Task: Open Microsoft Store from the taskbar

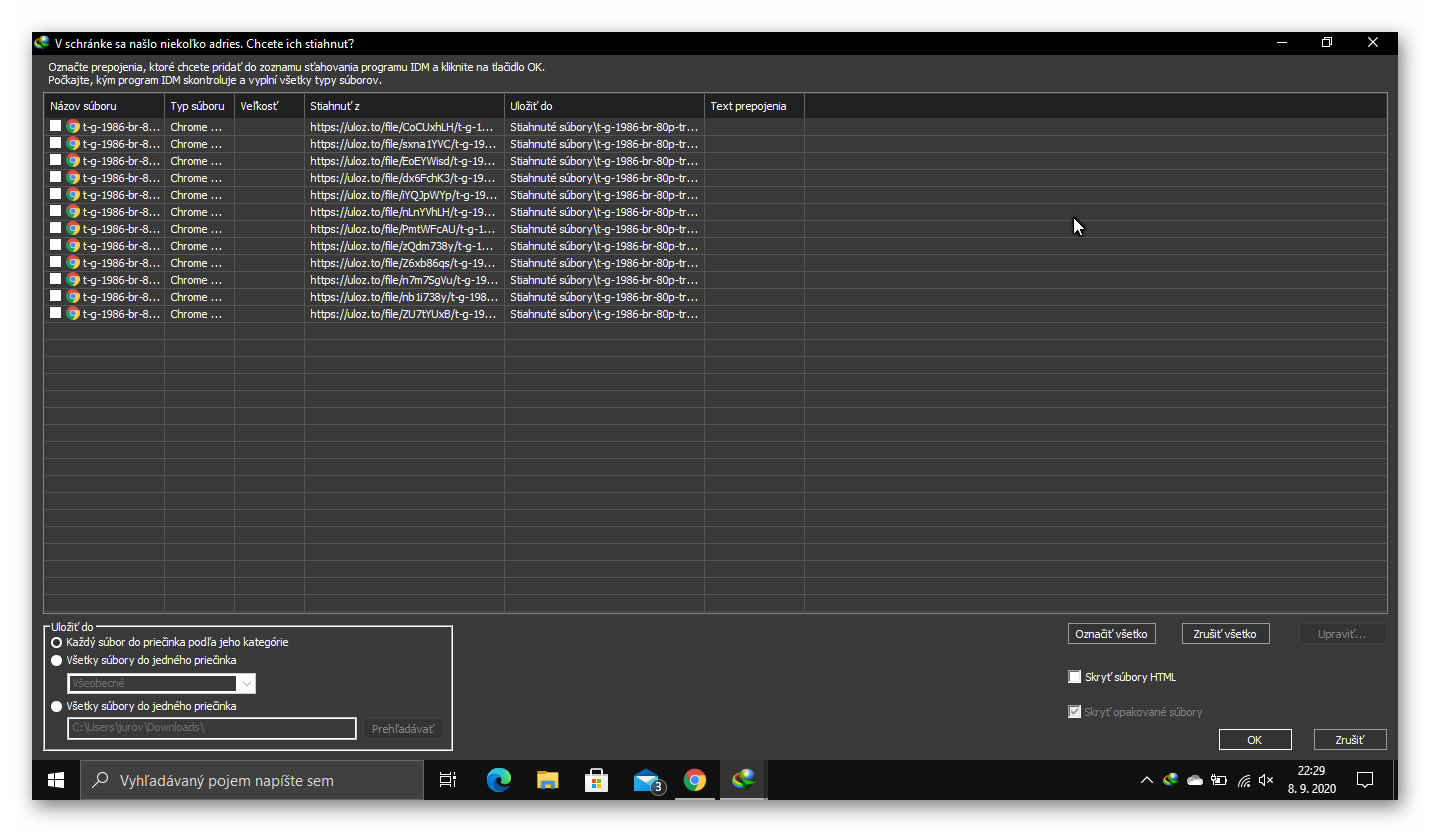Action: [597, 780]
